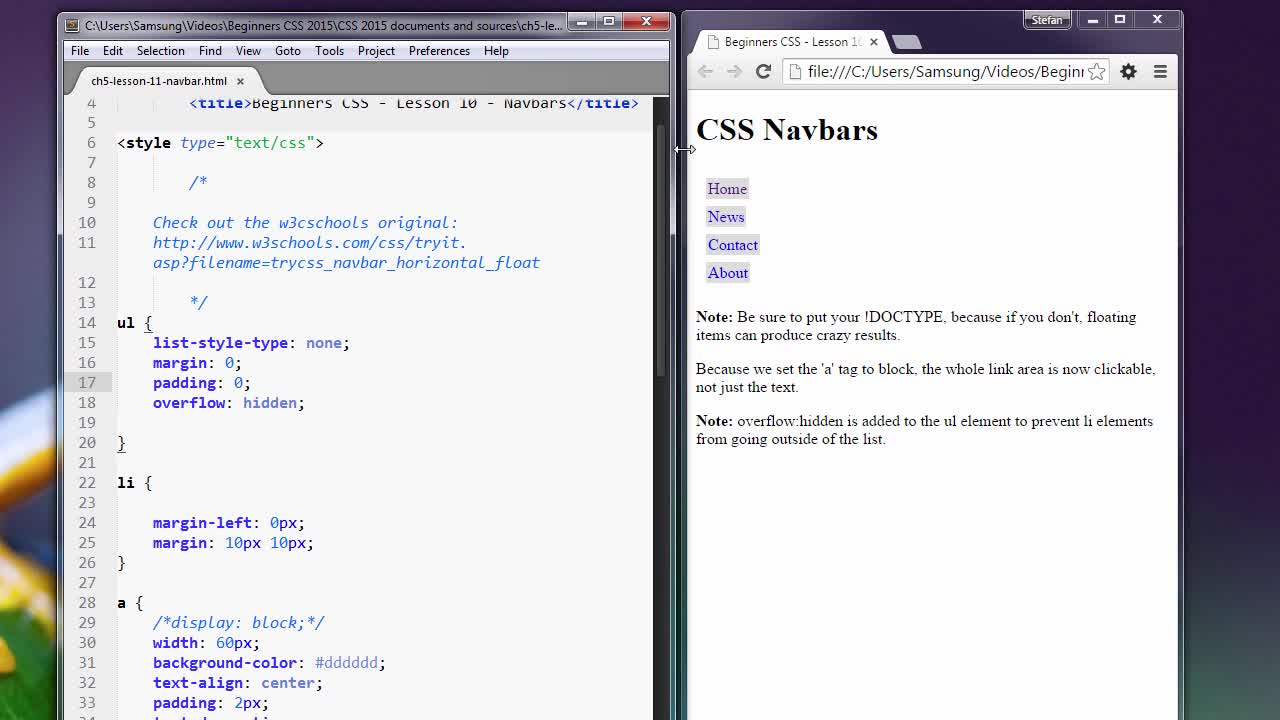Click the 'list-style-type: none;' code line
This screenshot has width=1280, height=720.
tap(251, 343)
